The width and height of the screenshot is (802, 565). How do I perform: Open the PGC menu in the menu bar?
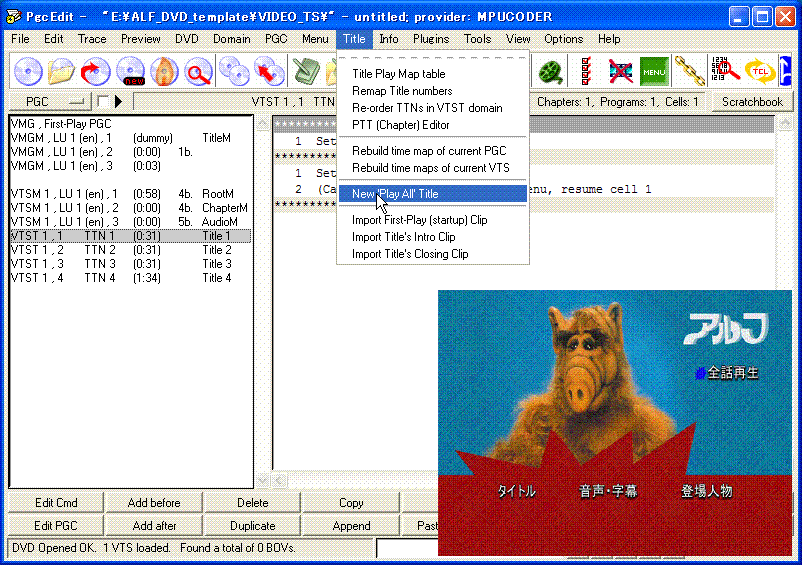276,39
